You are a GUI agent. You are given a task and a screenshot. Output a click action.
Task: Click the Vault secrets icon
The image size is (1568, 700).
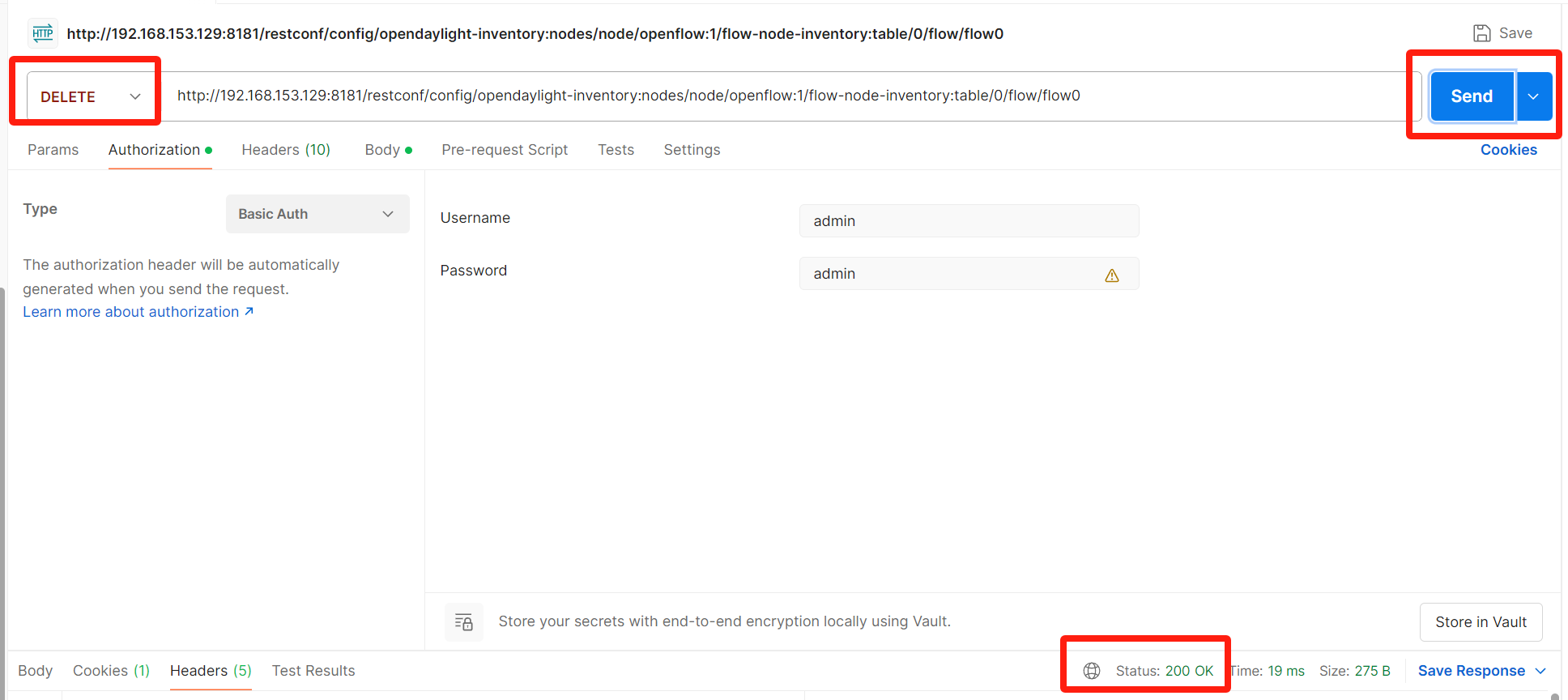pyautogui.click(x=464, y=621)
